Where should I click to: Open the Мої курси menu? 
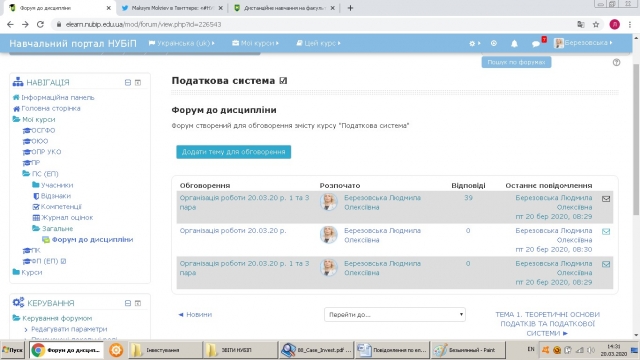coord(256,43)
